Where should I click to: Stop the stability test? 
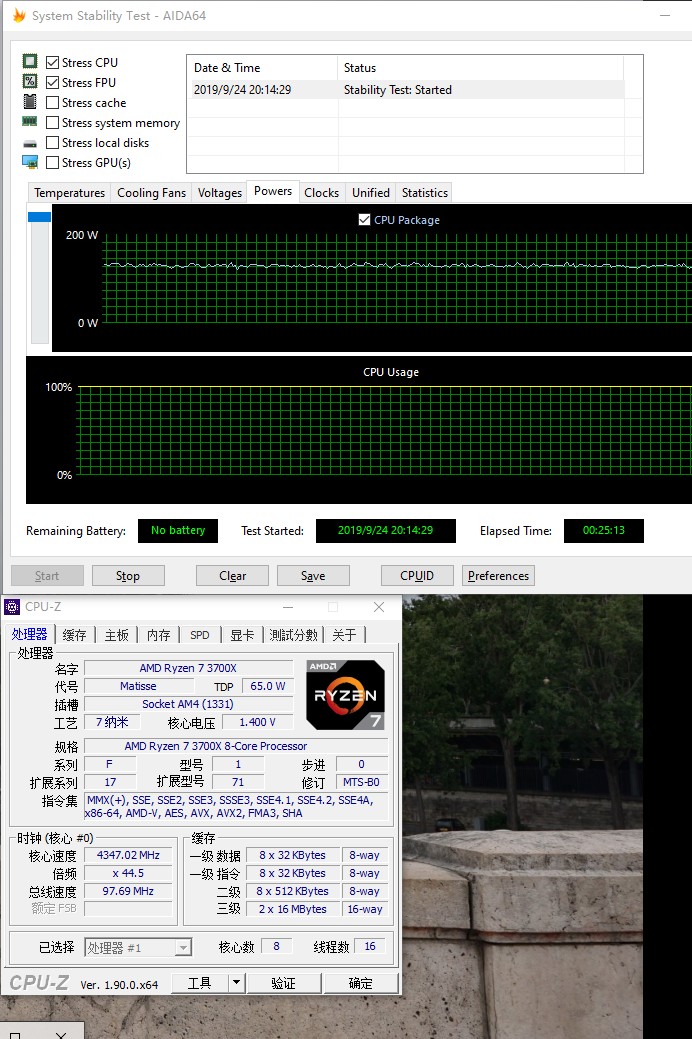pyautogui.click(x=128, y=576)
